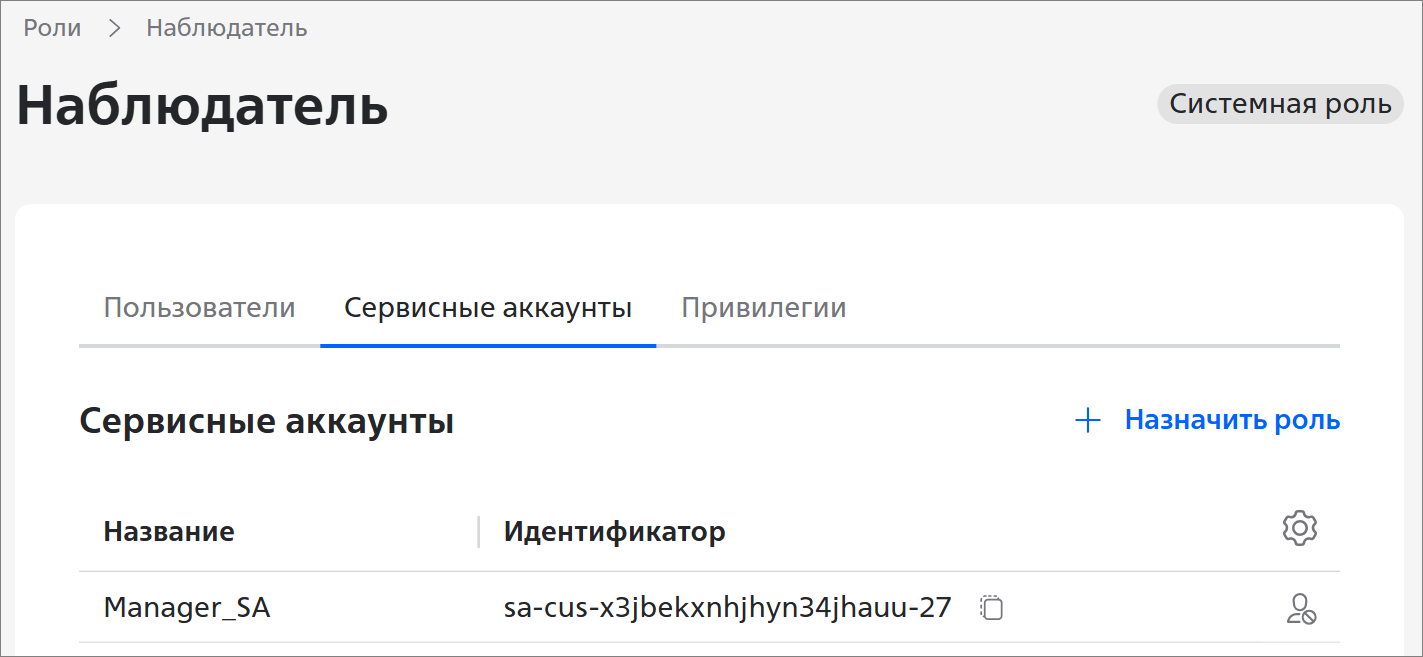Sort by the Название column header

click(169, 531)
